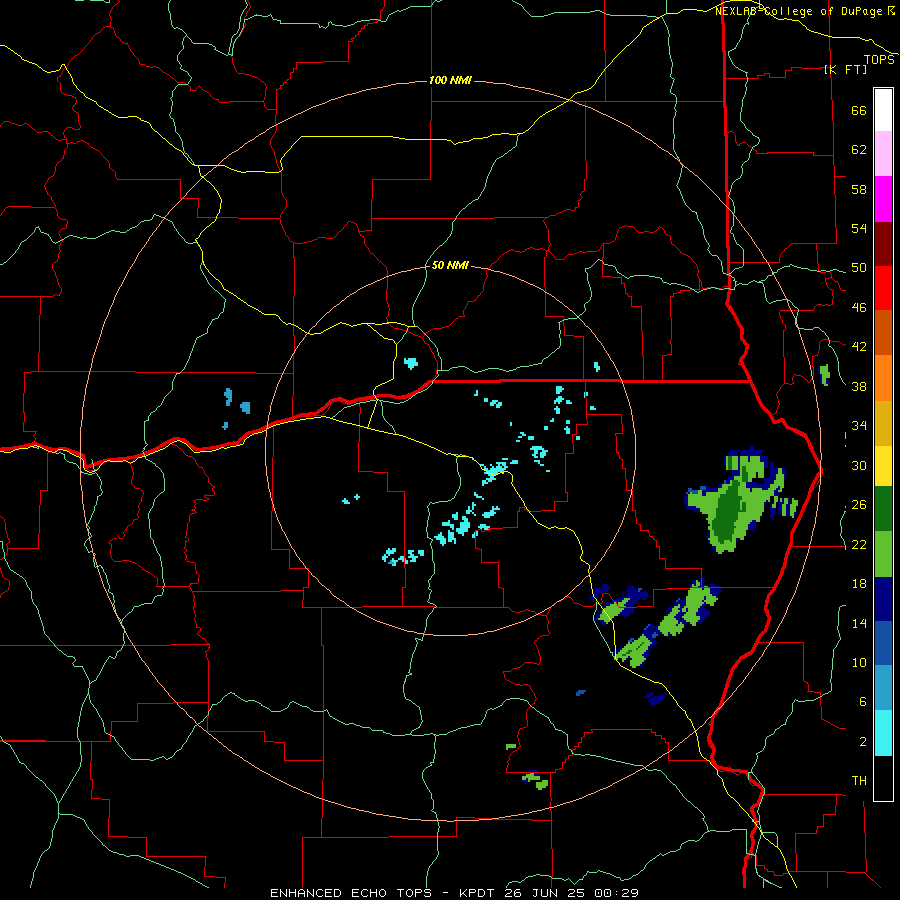This screenshot has height=900, width=900.
Task: Click the Enhanced Echo Tops KPDT timestamp caption
Action: [454, 893]
